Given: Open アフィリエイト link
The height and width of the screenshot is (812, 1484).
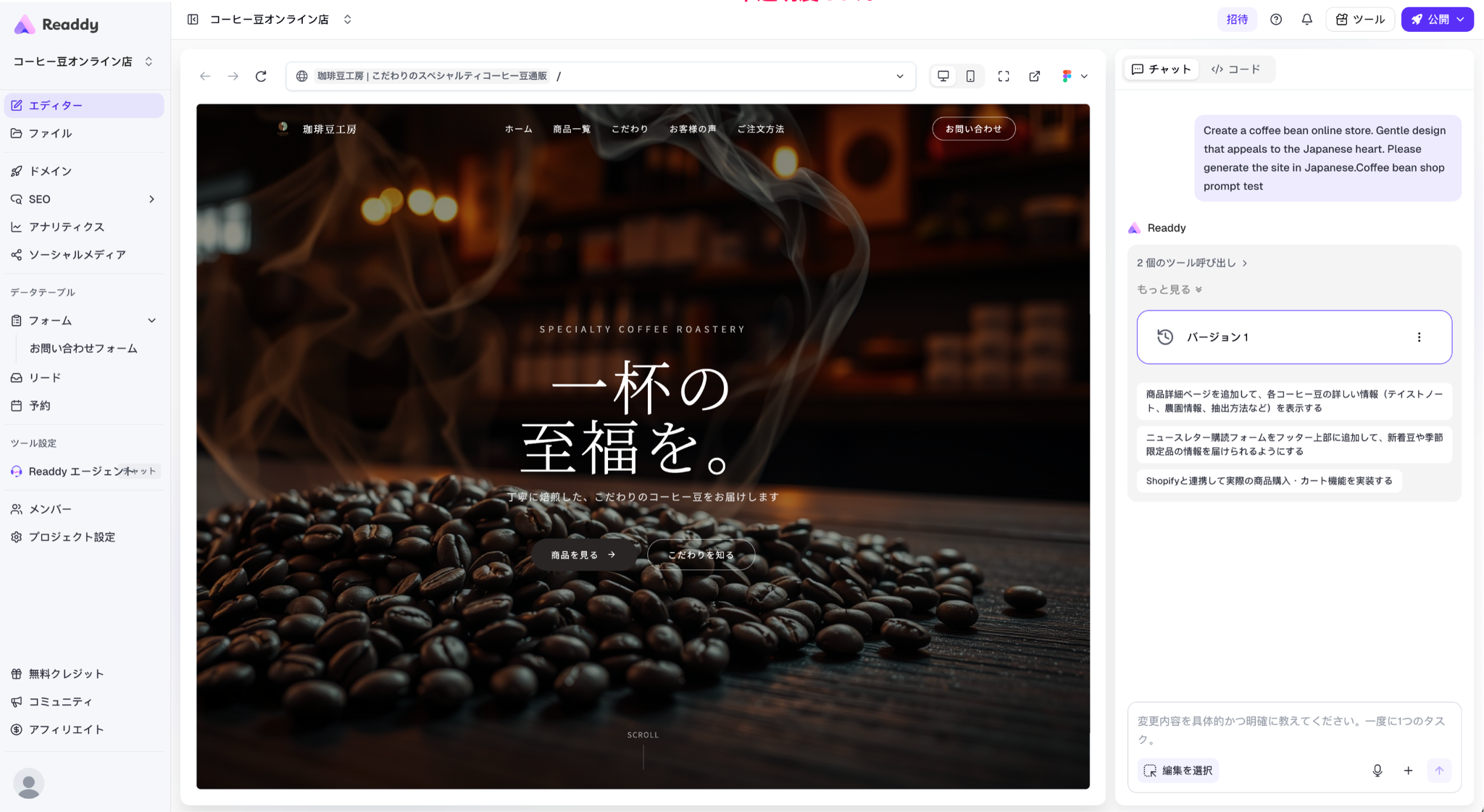Looking at the screenshot, I should [x=84, y=729].
